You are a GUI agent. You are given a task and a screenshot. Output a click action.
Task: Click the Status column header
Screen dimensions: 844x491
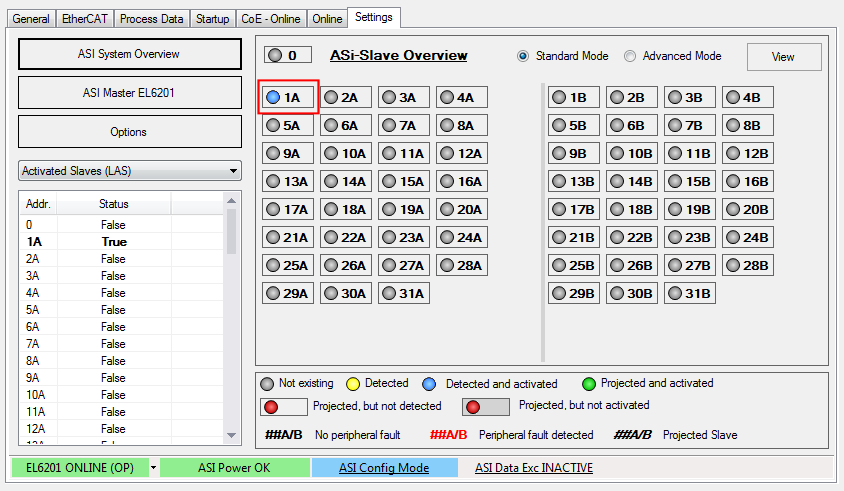pyautogui.click(x=114, y=204)
